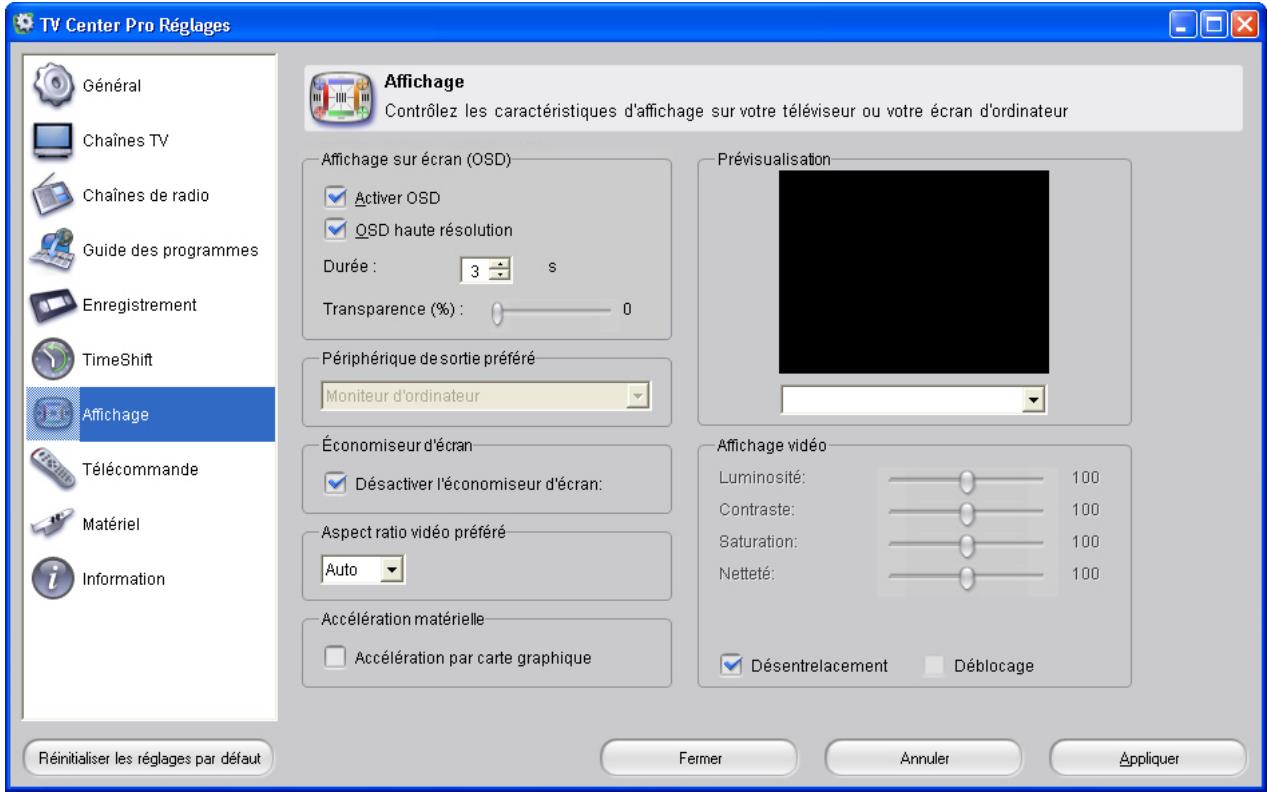1268x792 pixels.
Task: Enable Accélération par carte graphique
Action: 336,658
